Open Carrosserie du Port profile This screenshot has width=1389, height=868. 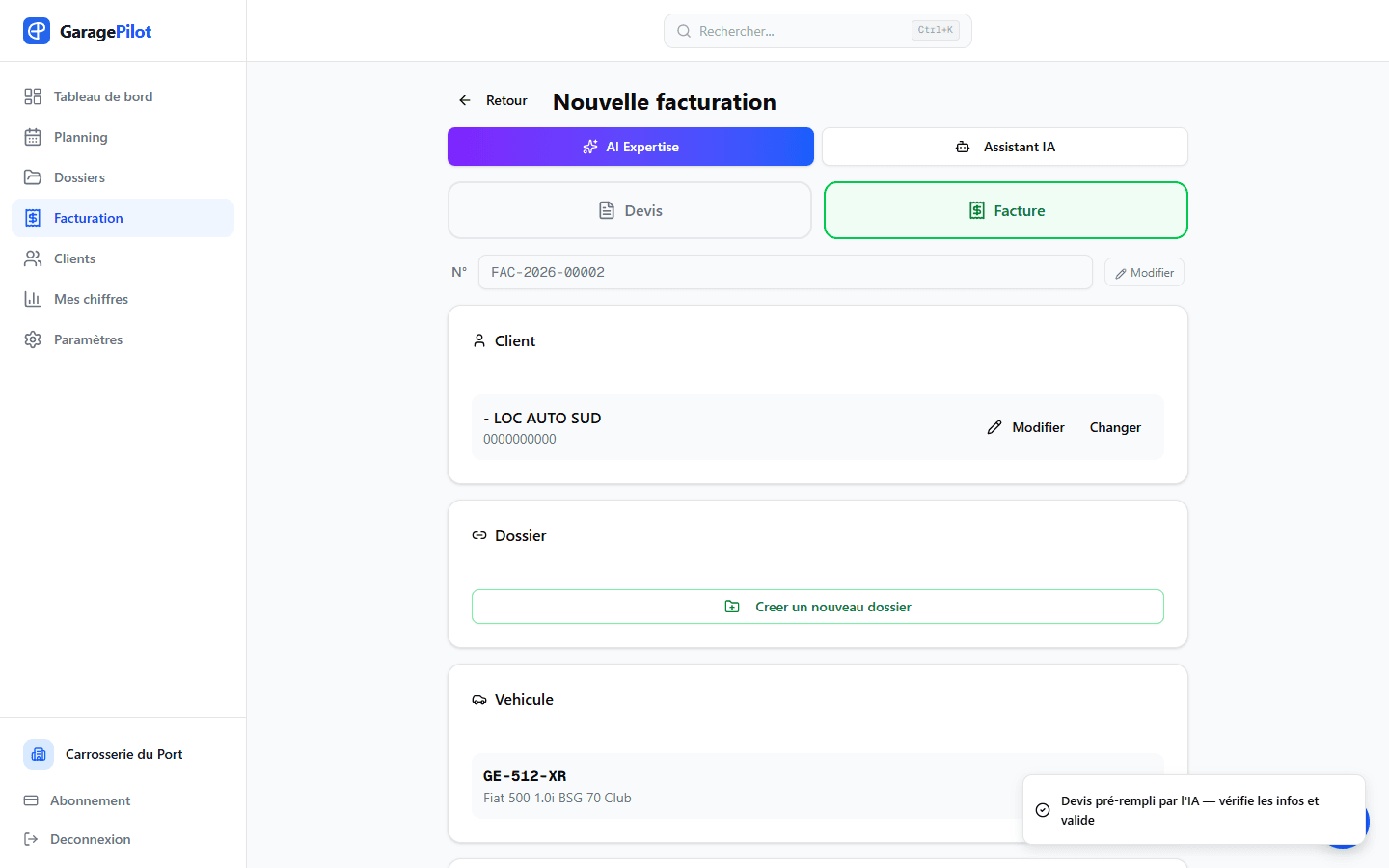[x=123, y=754]
